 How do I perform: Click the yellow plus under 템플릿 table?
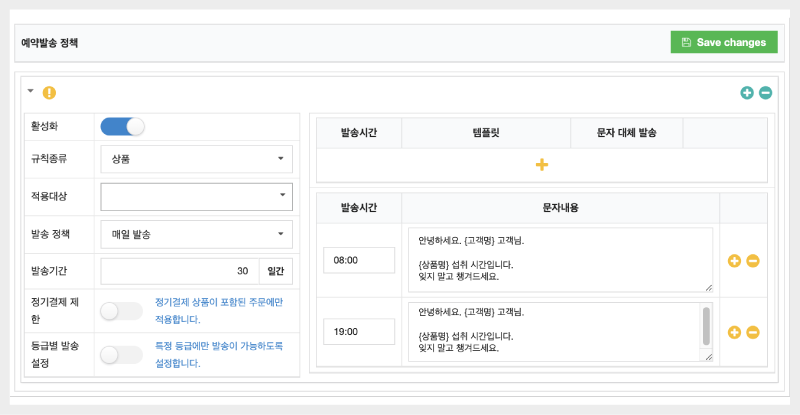[542, 165]
